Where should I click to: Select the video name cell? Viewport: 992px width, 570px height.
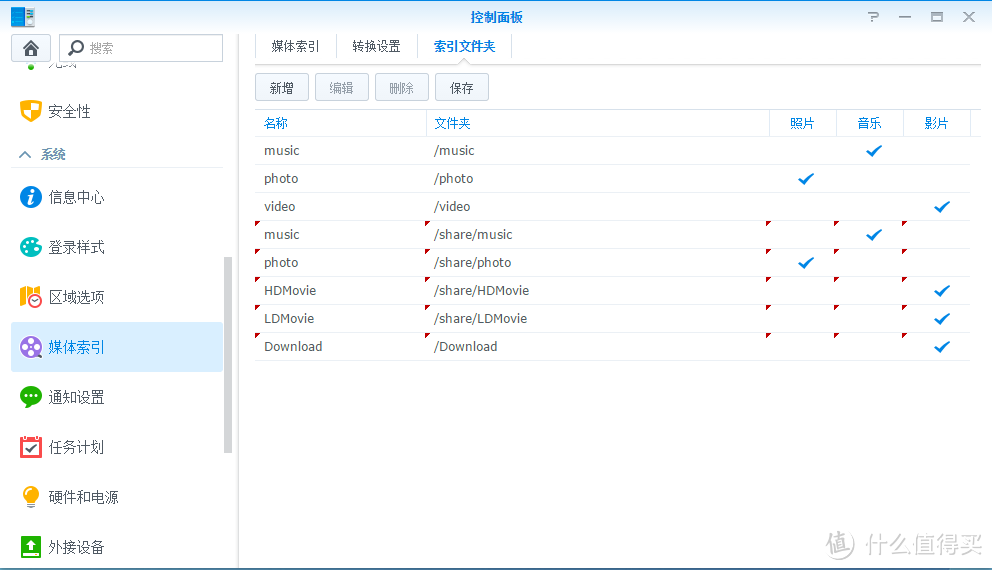point(340,206)
